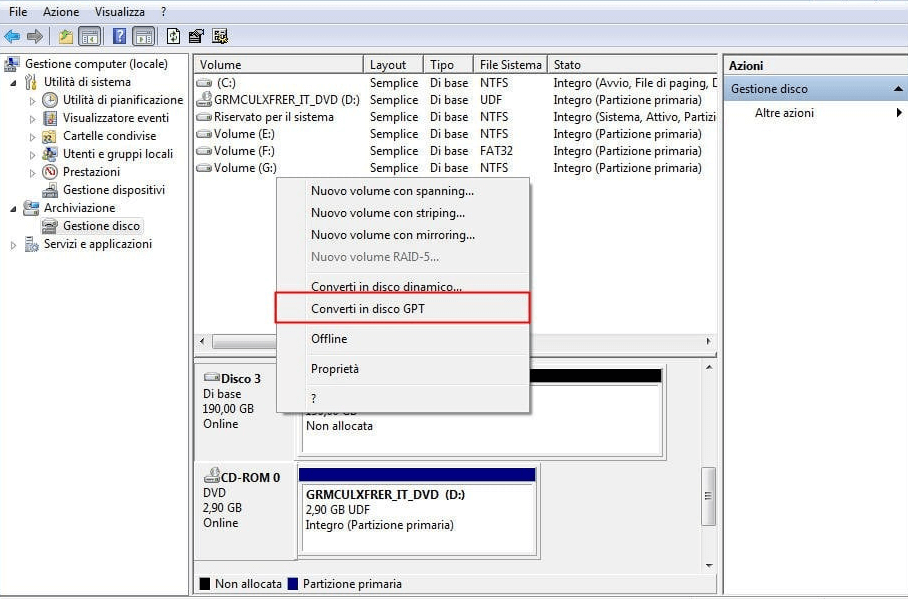Screen dimensions: 908x599
Task: Choose Nuovo volume con striping...
Action: pyautogui.click(x=402, y=213)
